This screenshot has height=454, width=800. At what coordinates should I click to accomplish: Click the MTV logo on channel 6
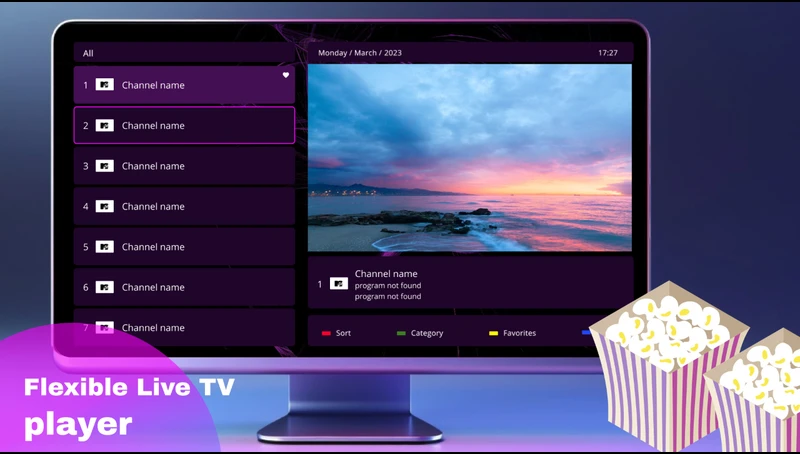(x=105, y=287)
